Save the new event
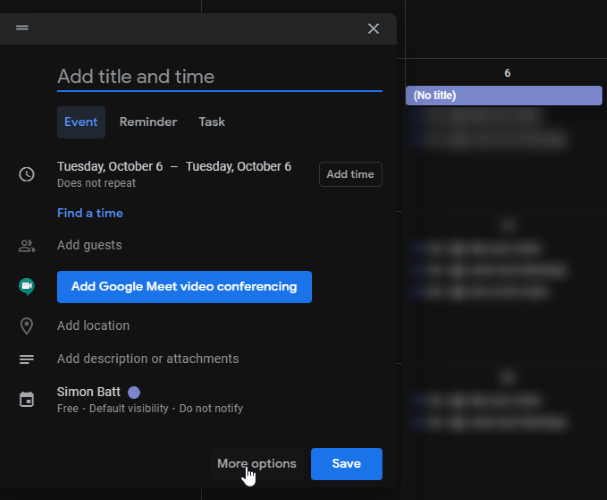Screen dimensions: 607x500 pos(346,464)
